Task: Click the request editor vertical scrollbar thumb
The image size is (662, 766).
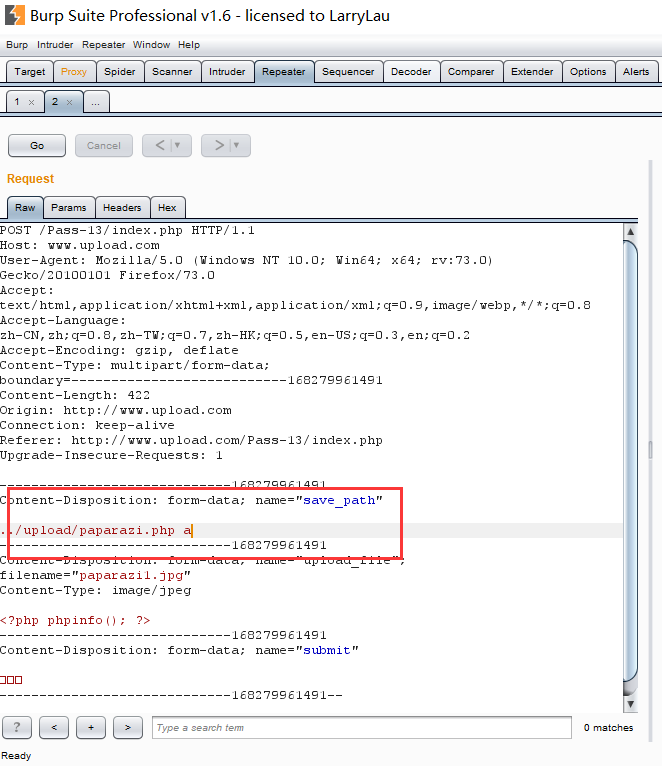Action: (630, 462)
